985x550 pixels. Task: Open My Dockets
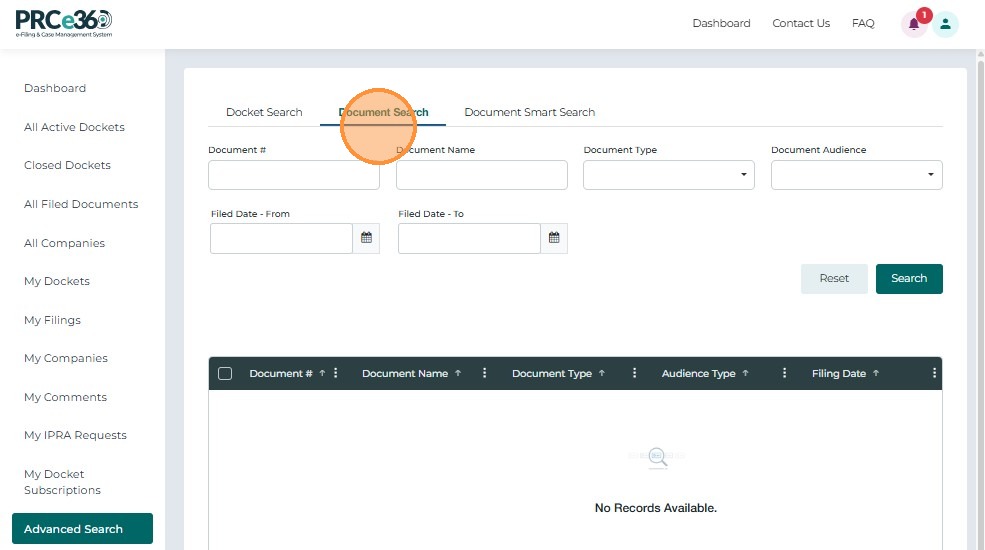pyautogui.click(x=57, y=281)
